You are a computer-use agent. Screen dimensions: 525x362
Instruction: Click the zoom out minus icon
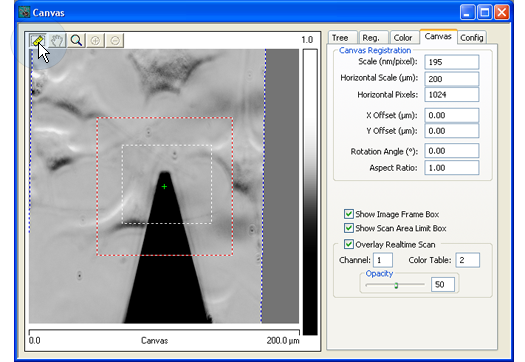coord(115,41)
